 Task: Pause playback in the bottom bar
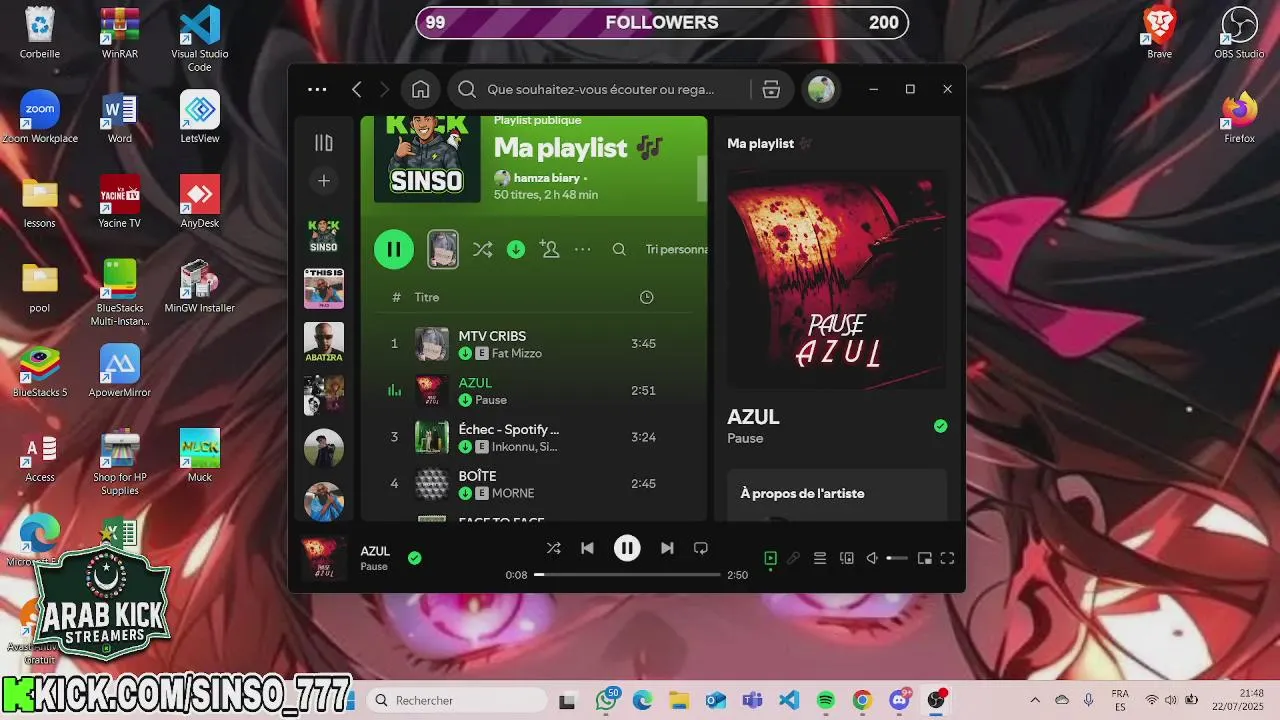(627, 548)
